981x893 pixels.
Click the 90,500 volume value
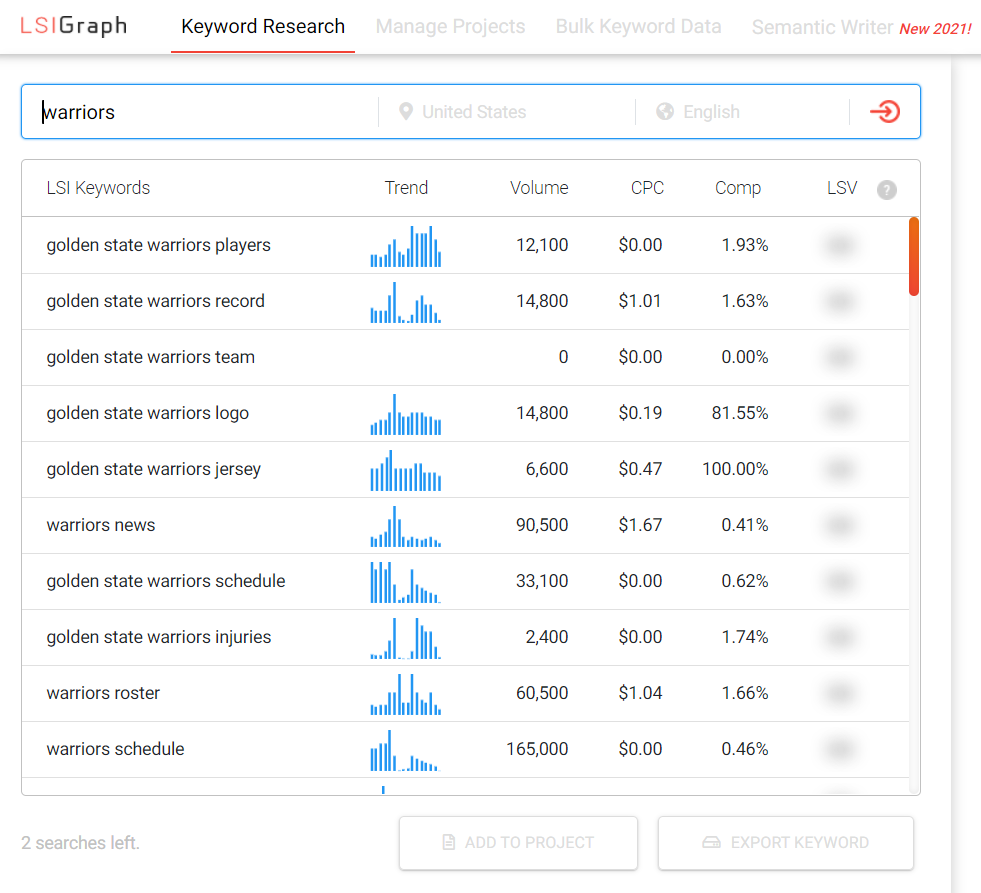click(542, 525)
